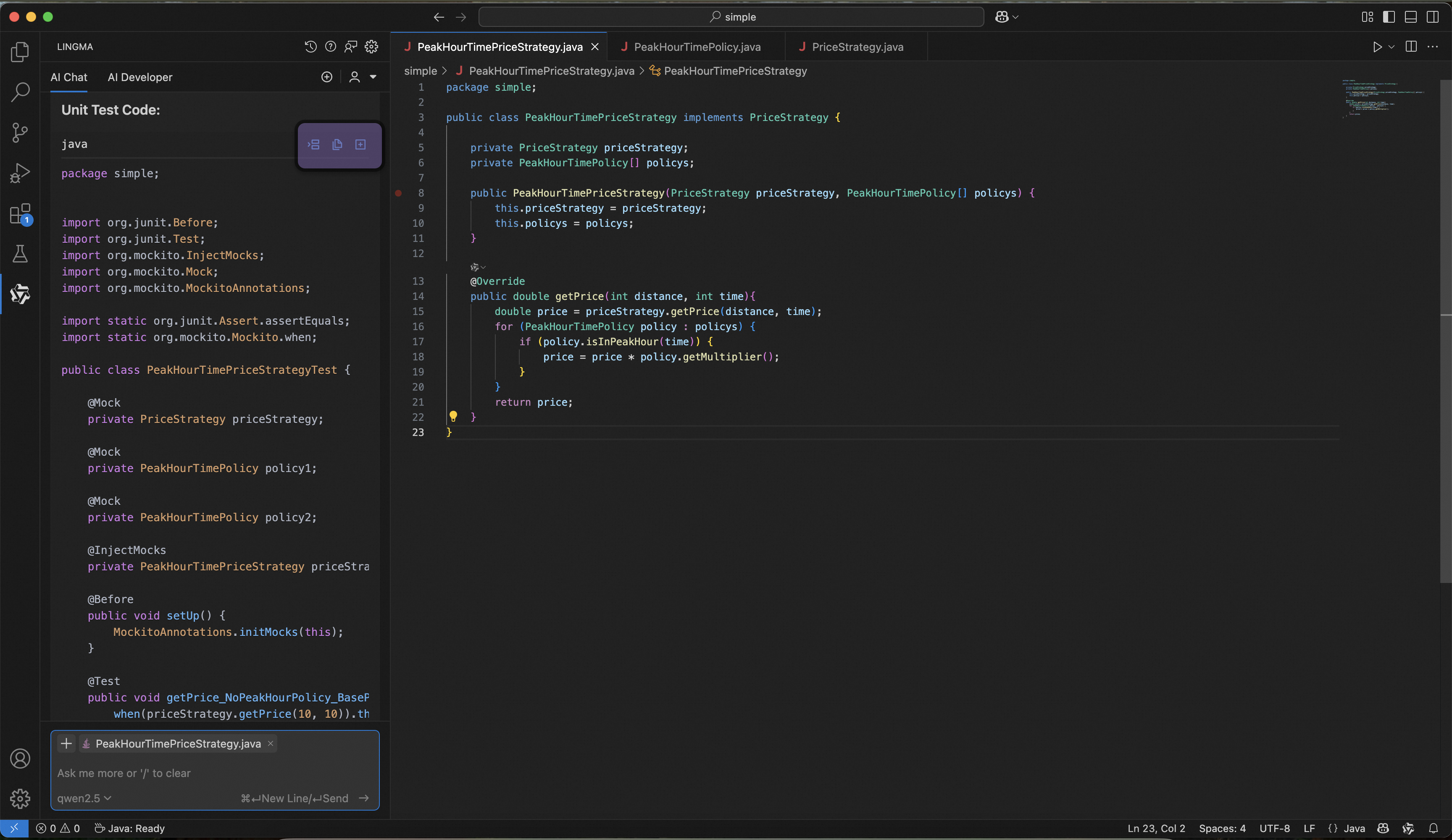
Task: Toggle the bottom panel layout button
Action: point(1410,17)
